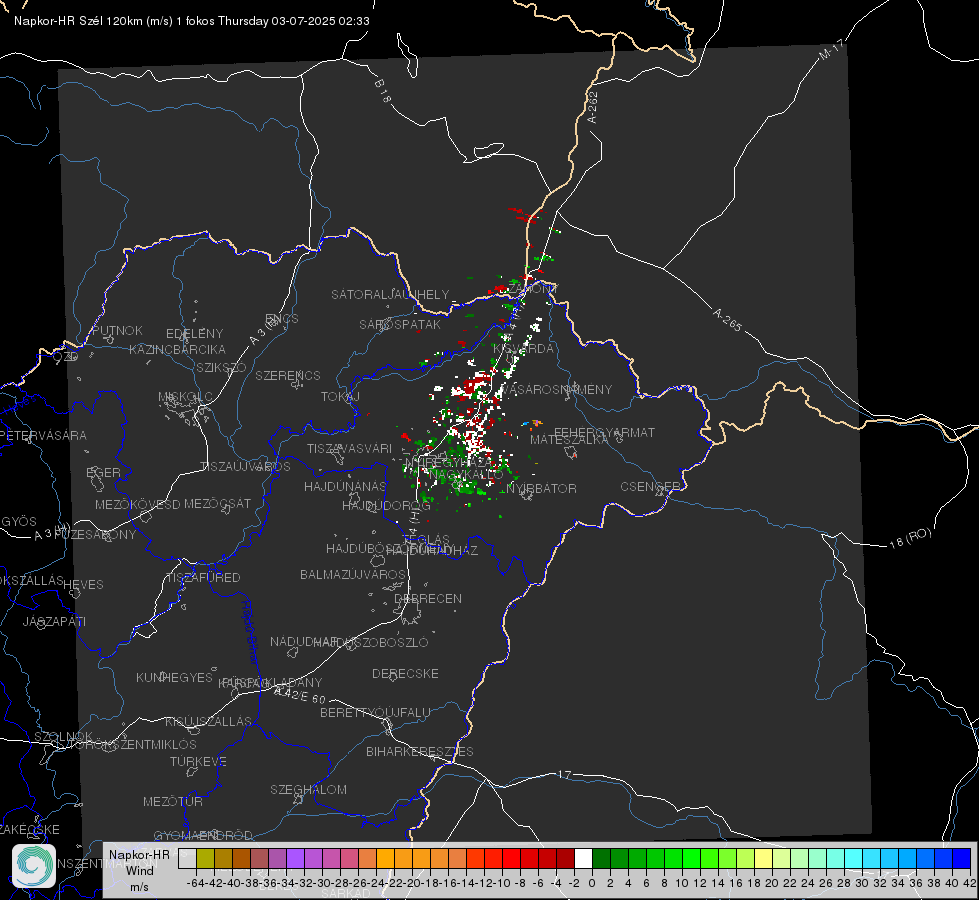Pick the bright green swatch between 10 and 12
The height and width of the screenshot is (900, 979).
(x=692, y=858)
